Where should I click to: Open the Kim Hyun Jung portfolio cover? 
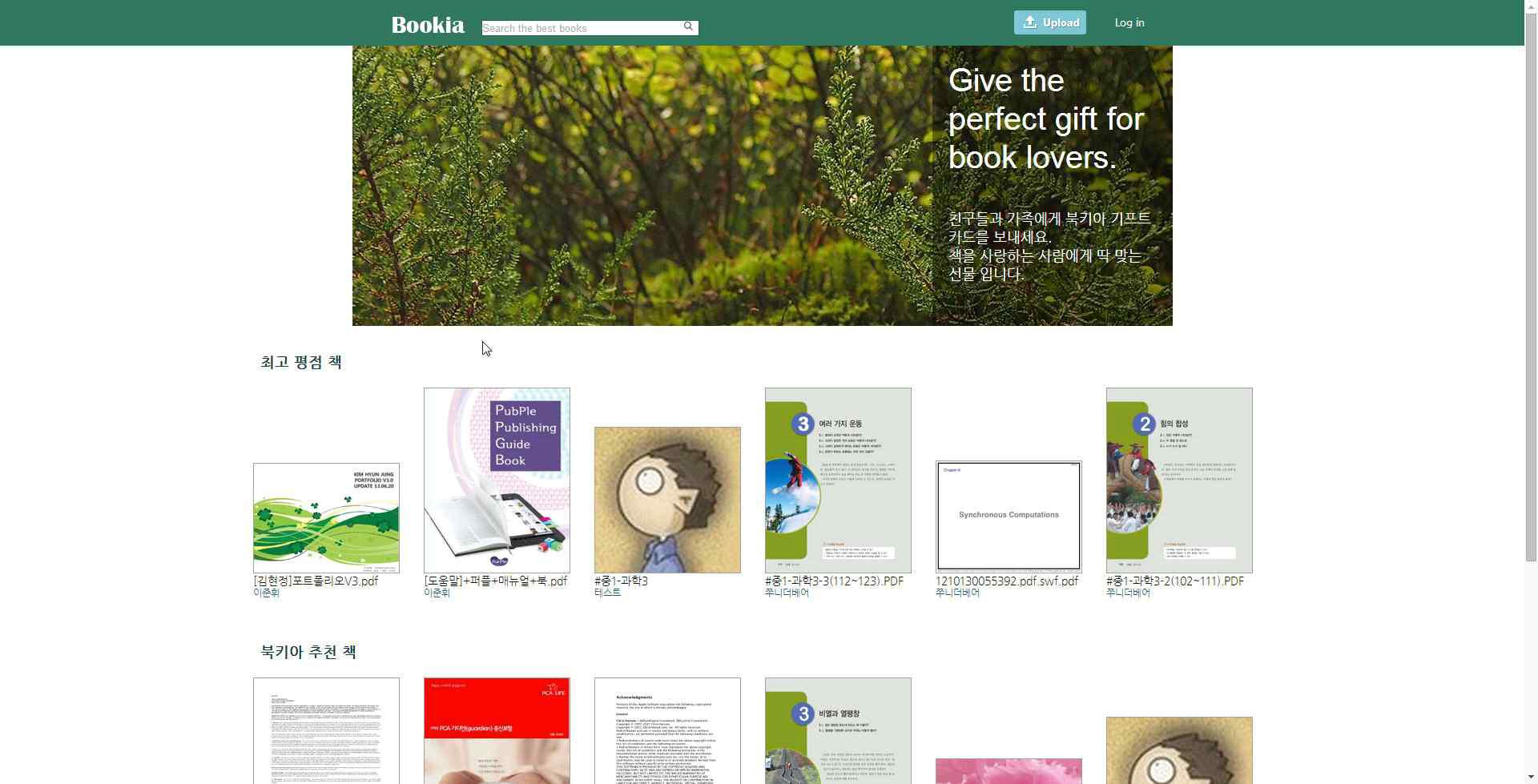coord(326,518)
